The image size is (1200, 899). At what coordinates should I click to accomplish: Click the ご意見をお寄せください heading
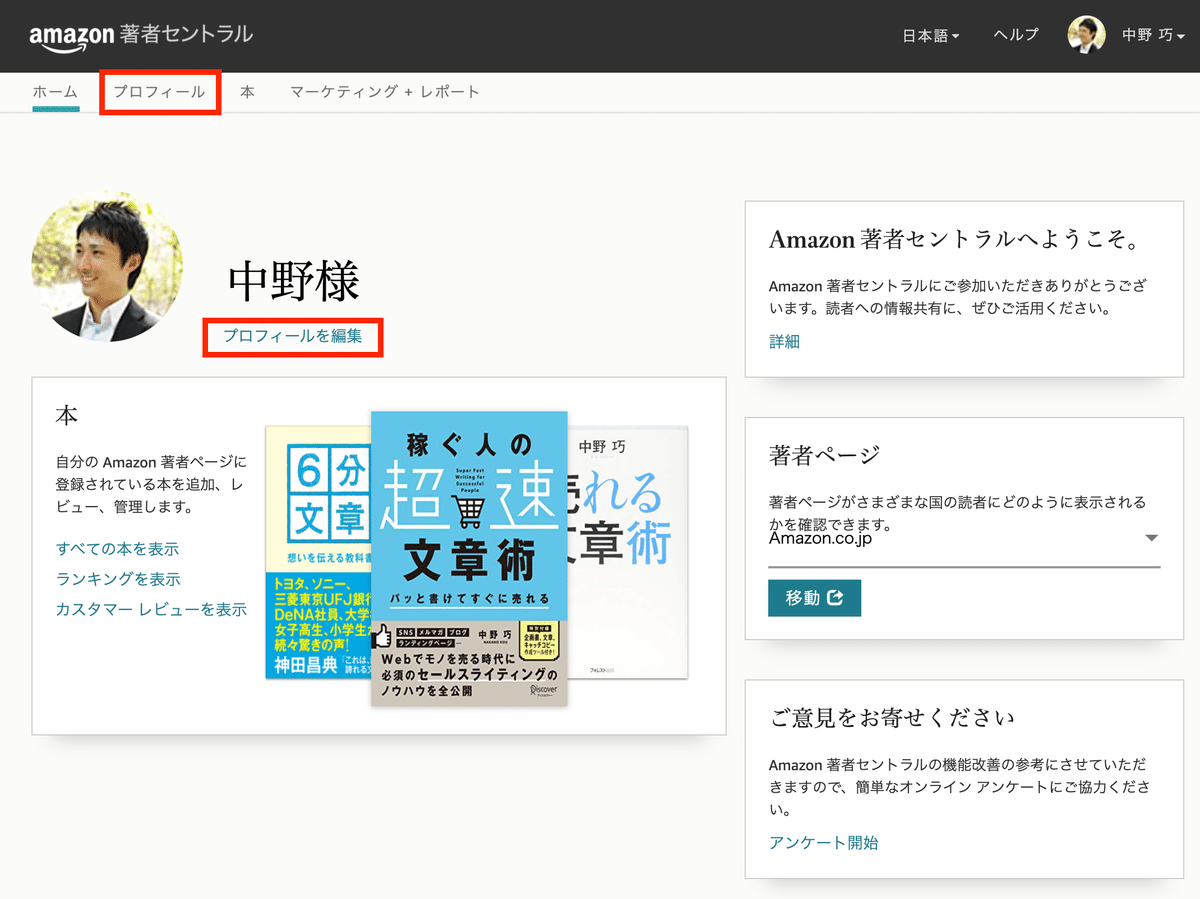point(892,718)
